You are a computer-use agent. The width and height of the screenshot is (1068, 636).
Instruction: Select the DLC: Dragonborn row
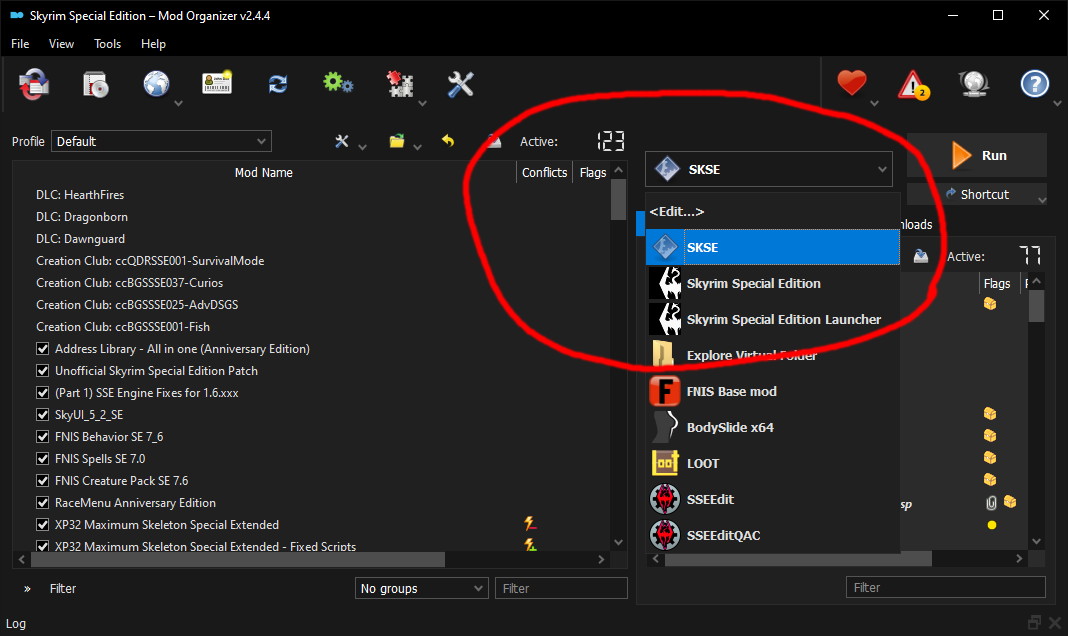312,217
